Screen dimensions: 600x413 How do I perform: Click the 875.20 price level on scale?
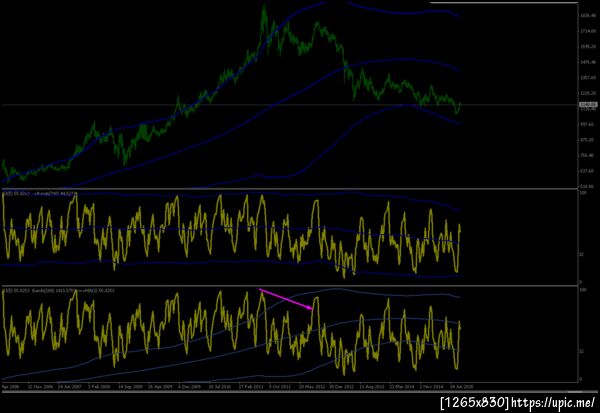[x=588, y=140]
